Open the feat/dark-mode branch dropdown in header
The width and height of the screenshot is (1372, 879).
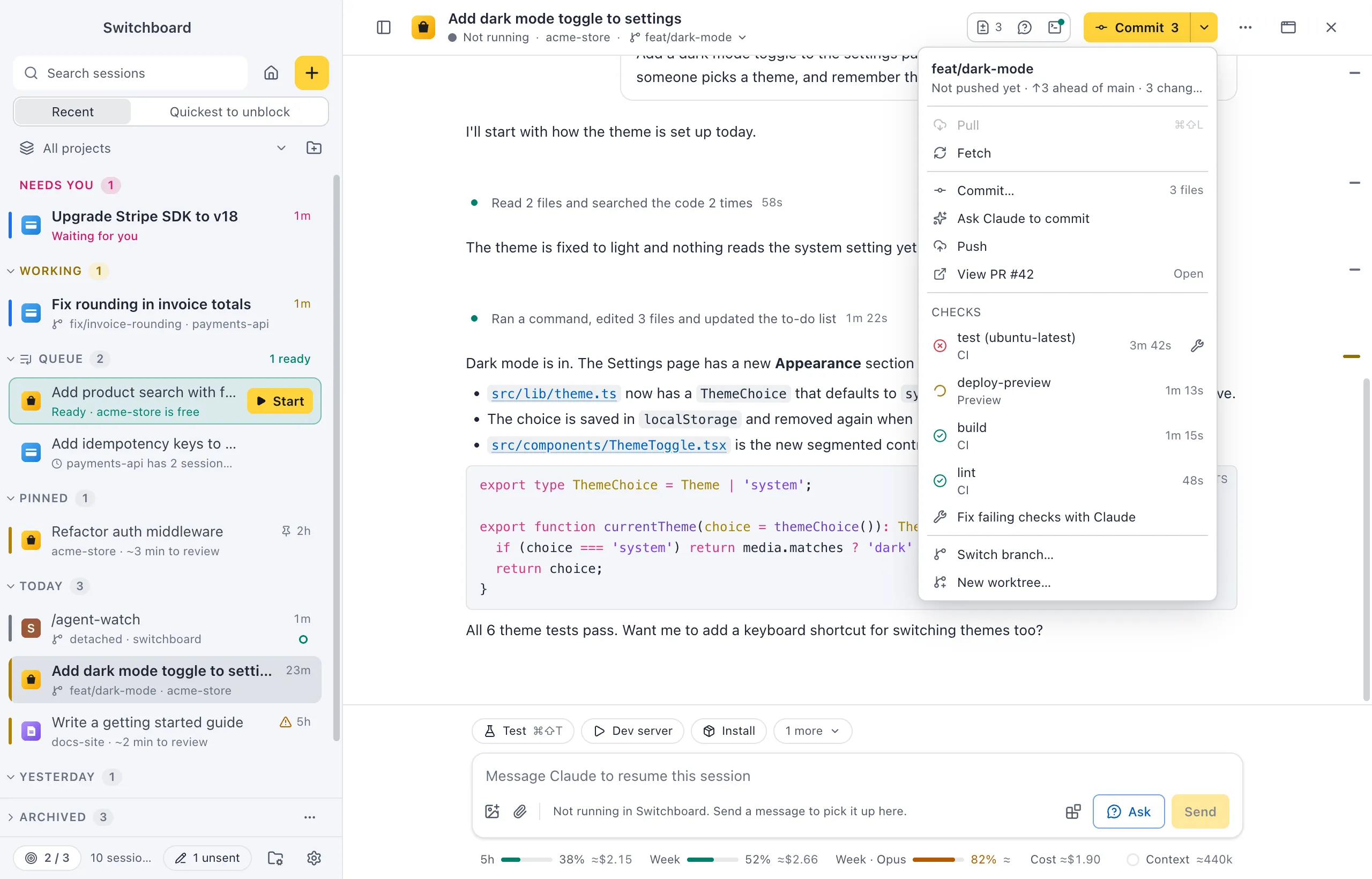(x=688, y=38)
